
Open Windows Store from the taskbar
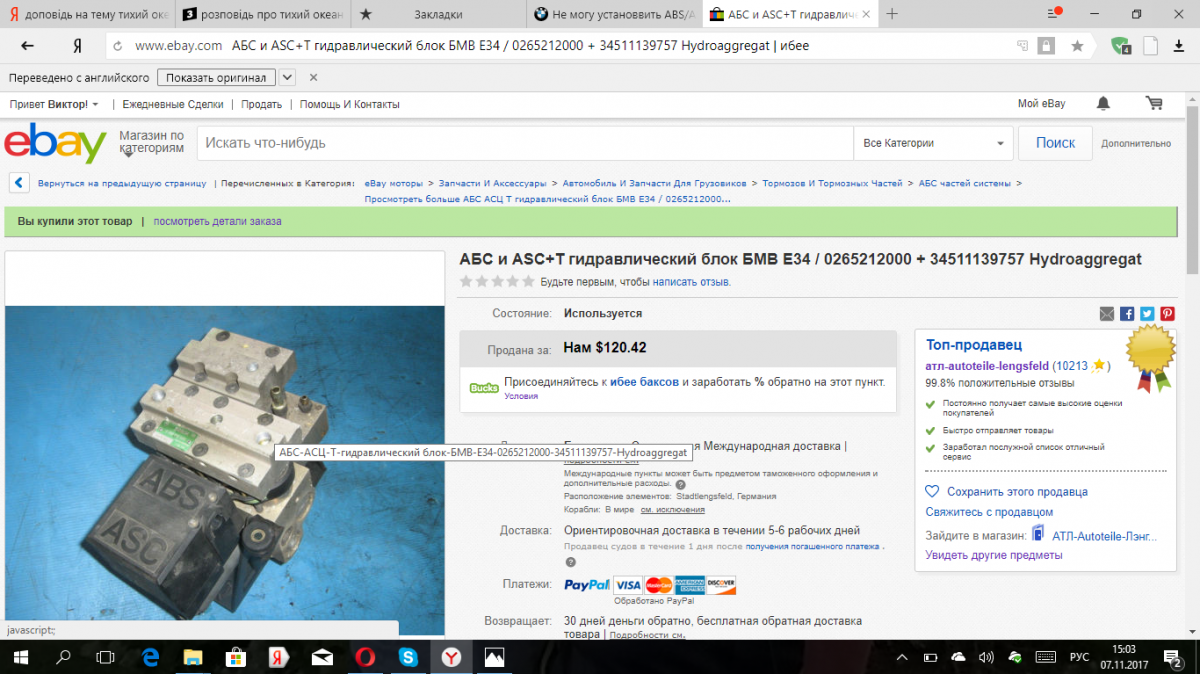click(236, 657)
